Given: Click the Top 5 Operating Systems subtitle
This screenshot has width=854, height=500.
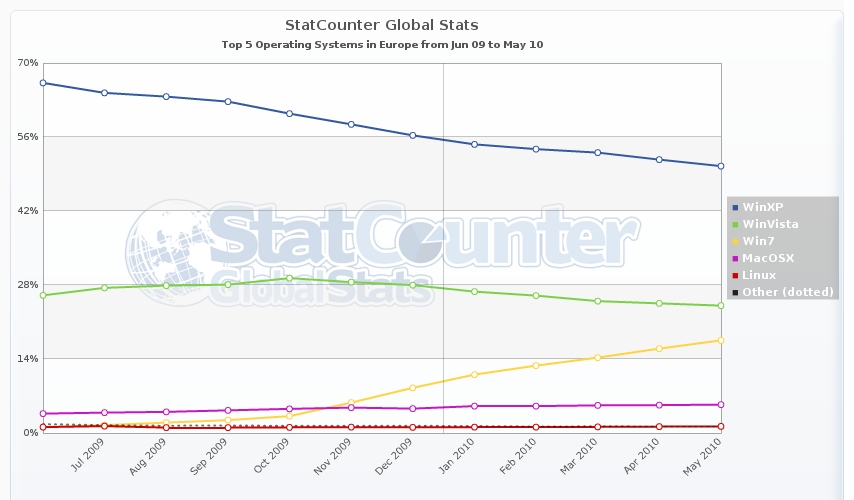Looking at the screenshot, I should (x=382, y=45).
